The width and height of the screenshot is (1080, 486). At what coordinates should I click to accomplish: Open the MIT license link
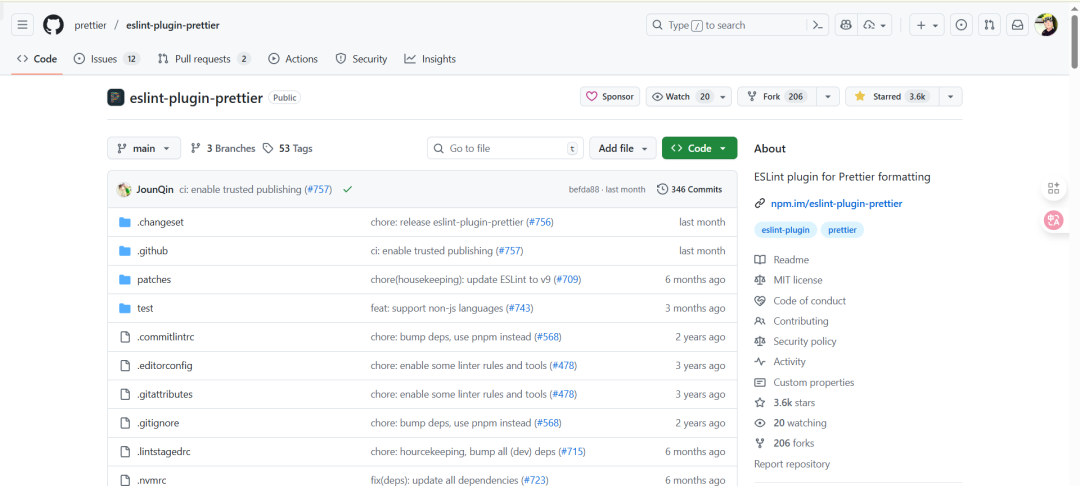point(789,280)
